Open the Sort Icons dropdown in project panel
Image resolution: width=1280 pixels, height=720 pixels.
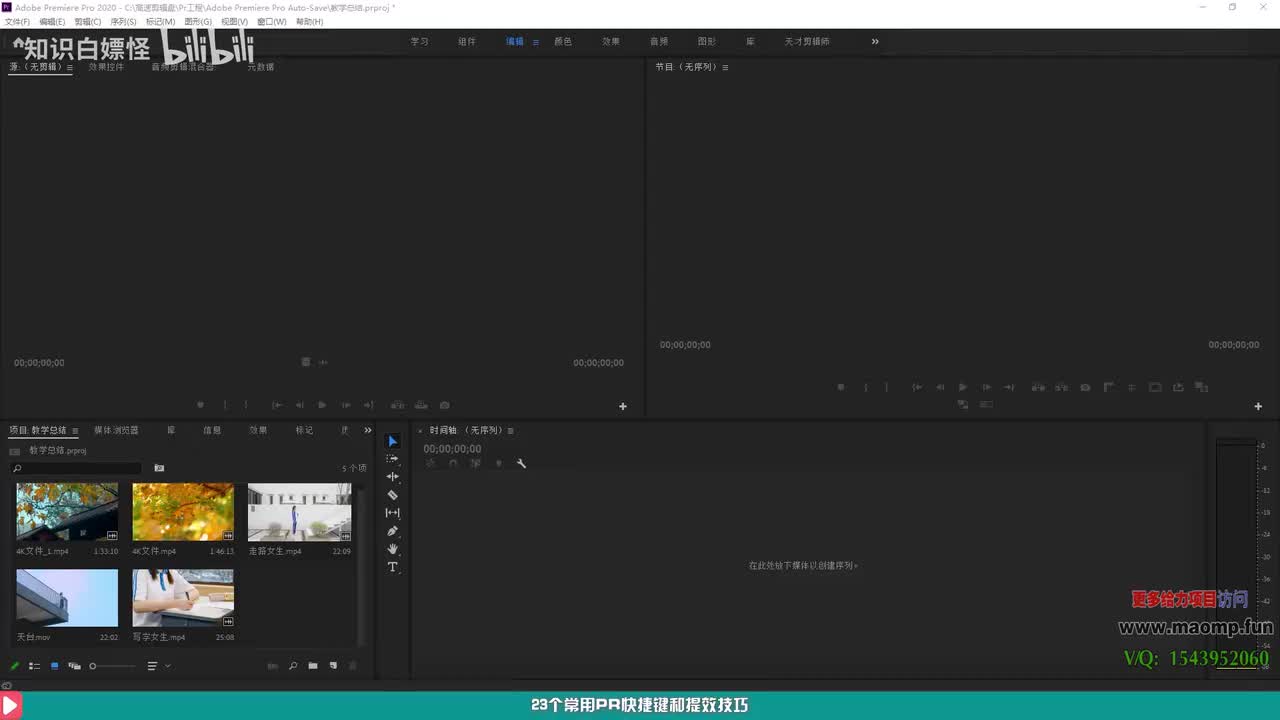pyautogui.click(x=159, y=666)
